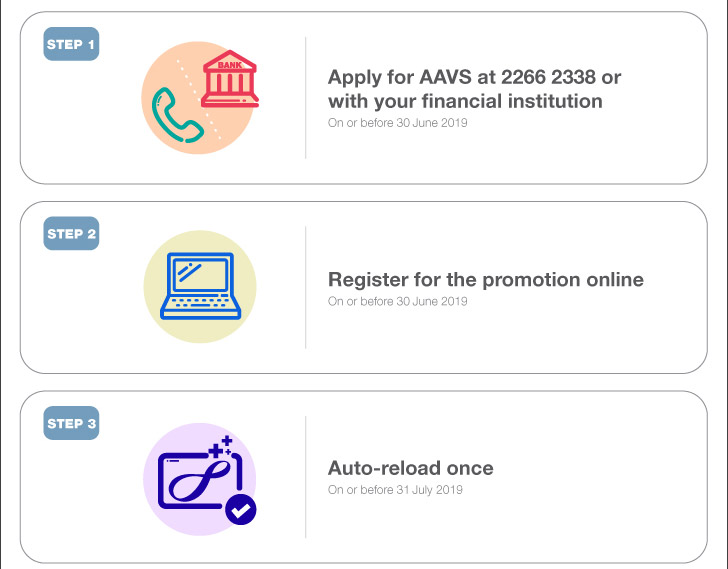Click the red bank building icon

coord(229,78)
